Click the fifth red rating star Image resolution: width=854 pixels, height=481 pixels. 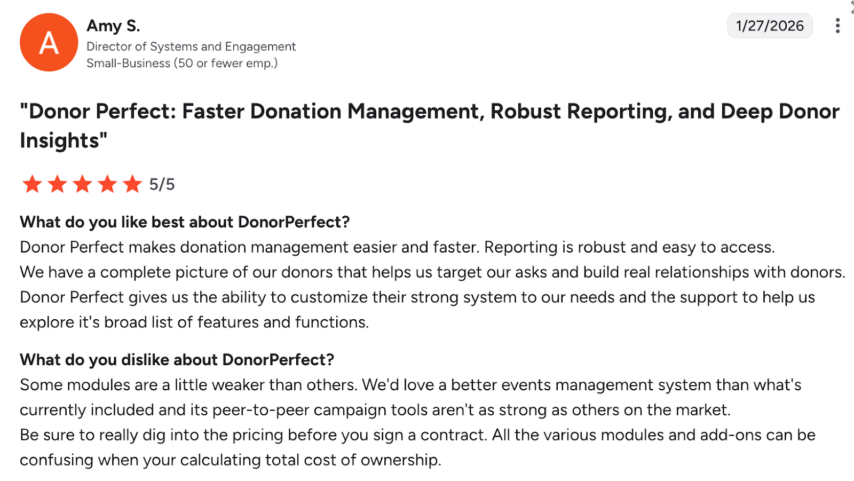point(132,184)
